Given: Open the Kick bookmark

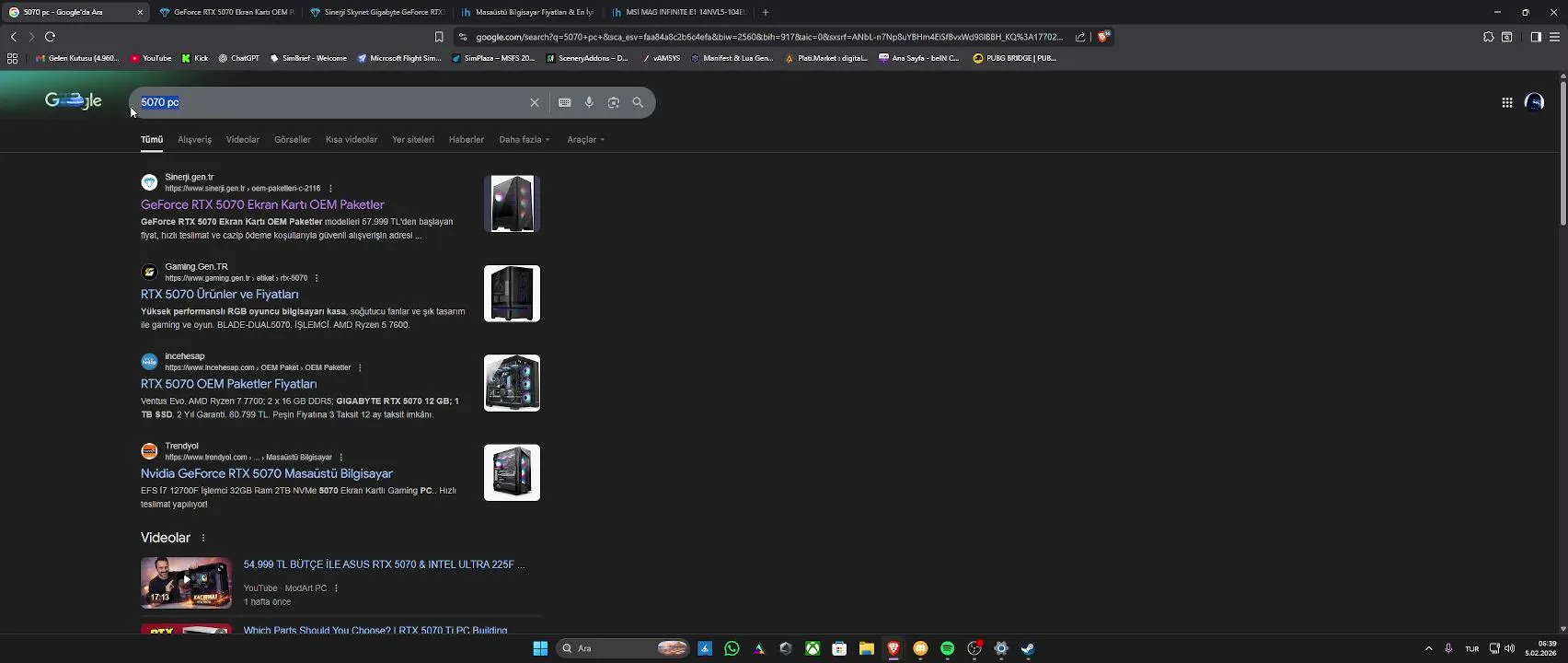Looking at the screenshot, I should [x=195, y=58].
